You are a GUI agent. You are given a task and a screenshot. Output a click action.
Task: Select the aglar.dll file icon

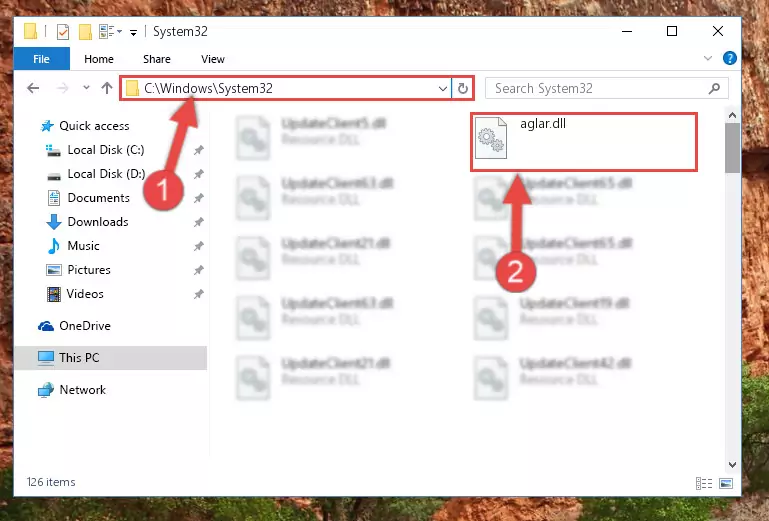(x=491, y=138)
